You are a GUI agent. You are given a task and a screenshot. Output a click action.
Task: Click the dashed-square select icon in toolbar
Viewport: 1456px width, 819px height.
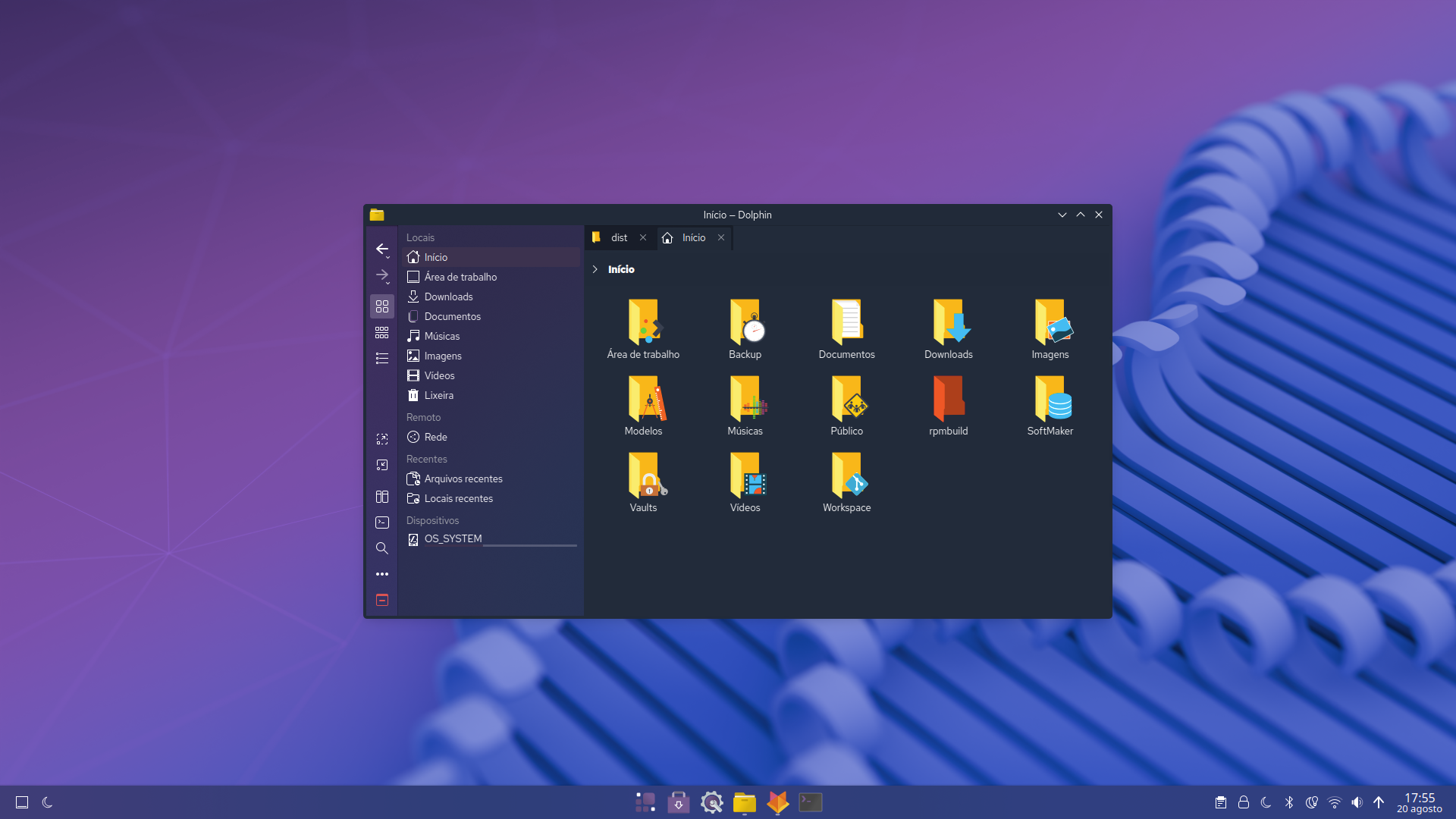pos(382,439)
